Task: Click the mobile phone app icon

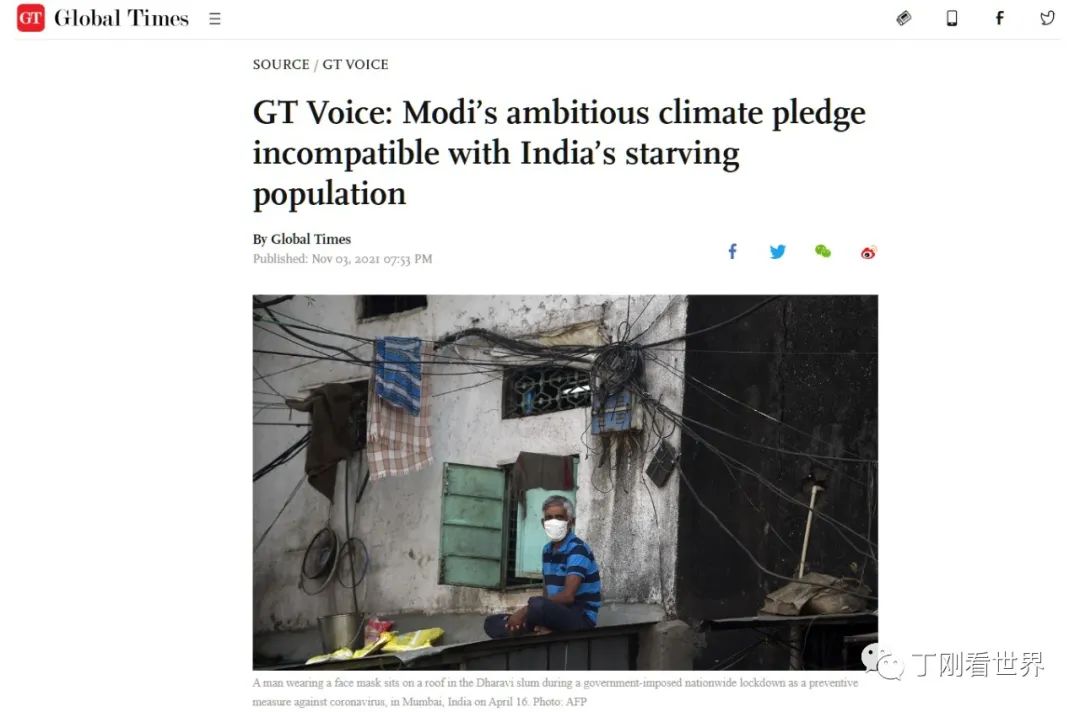Action: 952,18
